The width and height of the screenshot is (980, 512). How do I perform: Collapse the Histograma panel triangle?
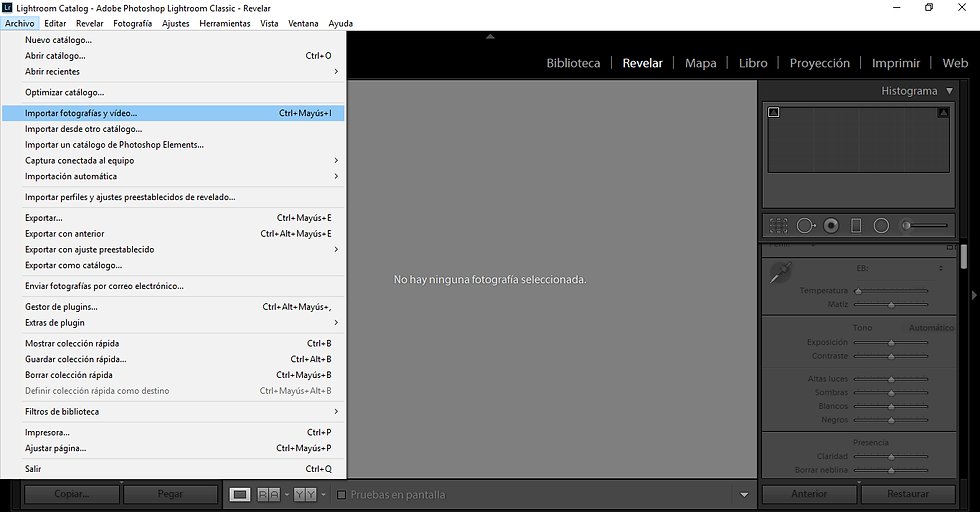(949, 91)
